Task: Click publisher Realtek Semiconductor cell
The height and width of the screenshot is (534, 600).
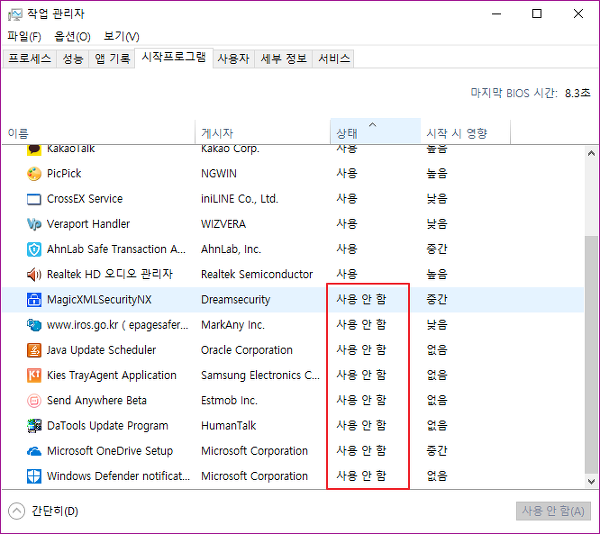Action: pyautogui.click(x=257, y=274)
